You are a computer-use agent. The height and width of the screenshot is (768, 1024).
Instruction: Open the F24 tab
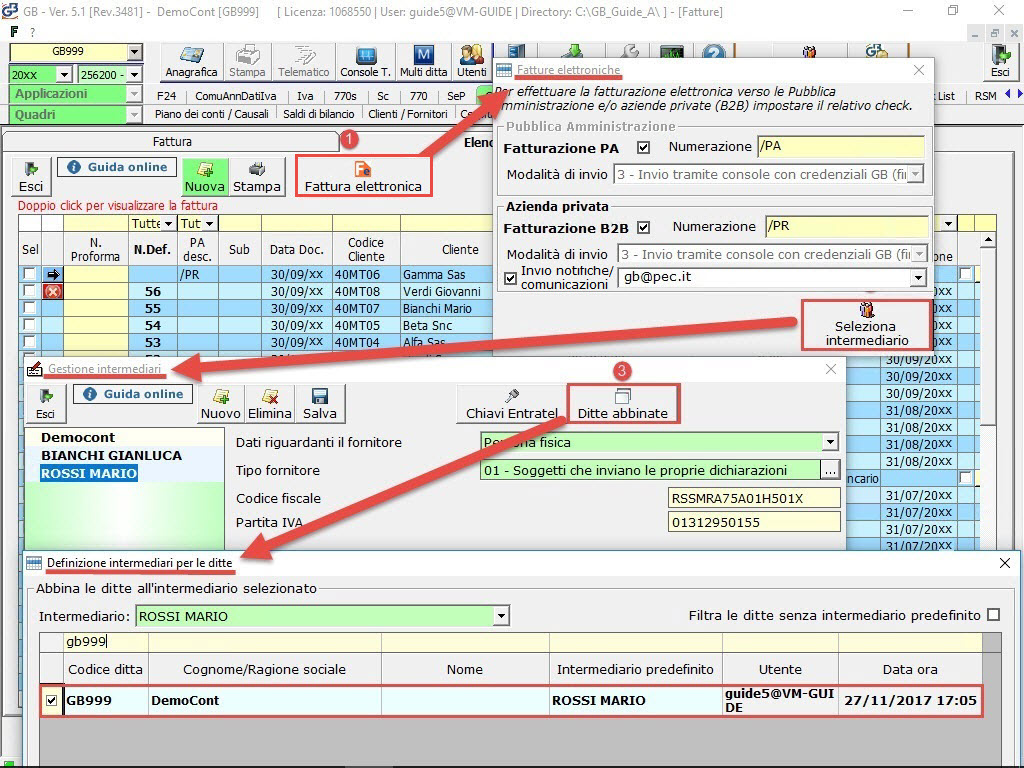pos(167,96)
